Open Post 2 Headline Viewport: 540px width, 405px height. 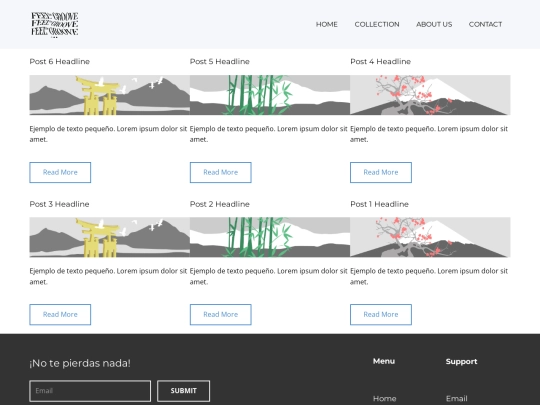point(220,204)
